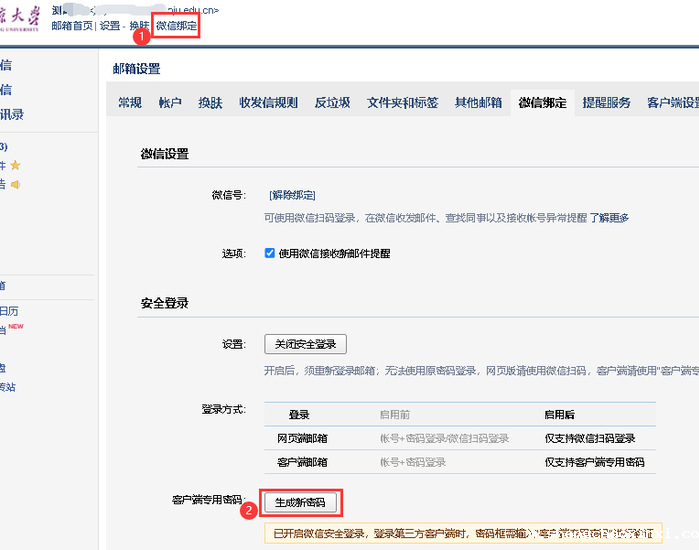Go to 邮箱首页 in top header
Viewport: 699px width, 550px height.
click(72, 25)
